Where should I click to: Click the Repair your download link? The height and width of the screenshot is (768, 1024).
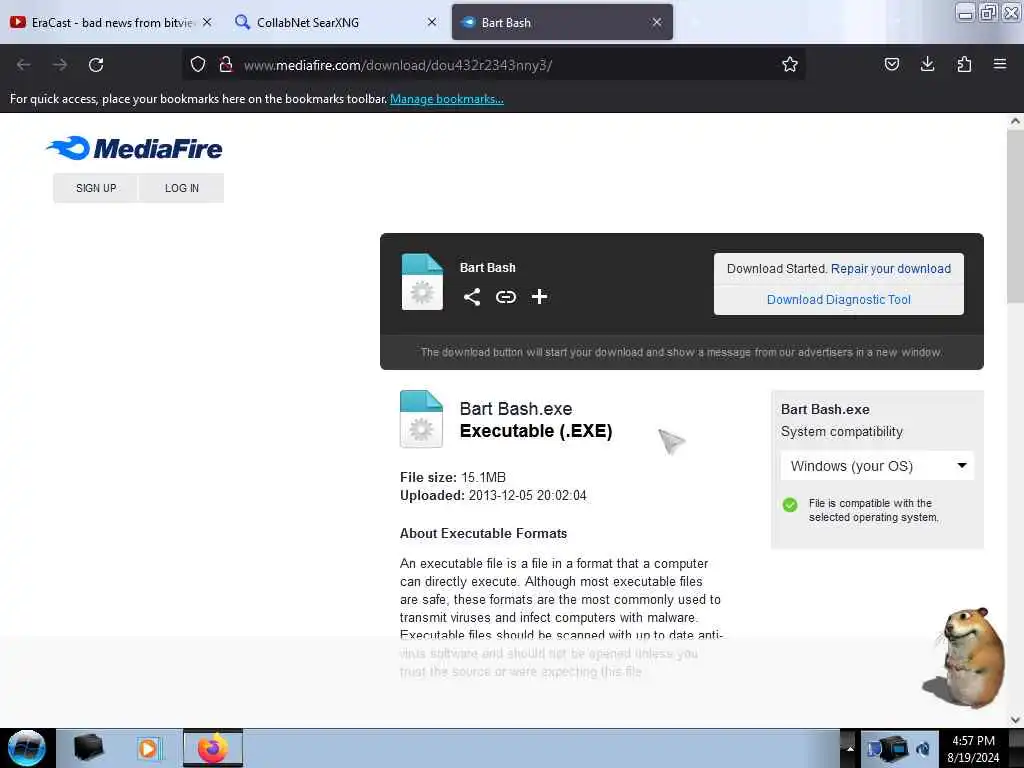(891, 268)
